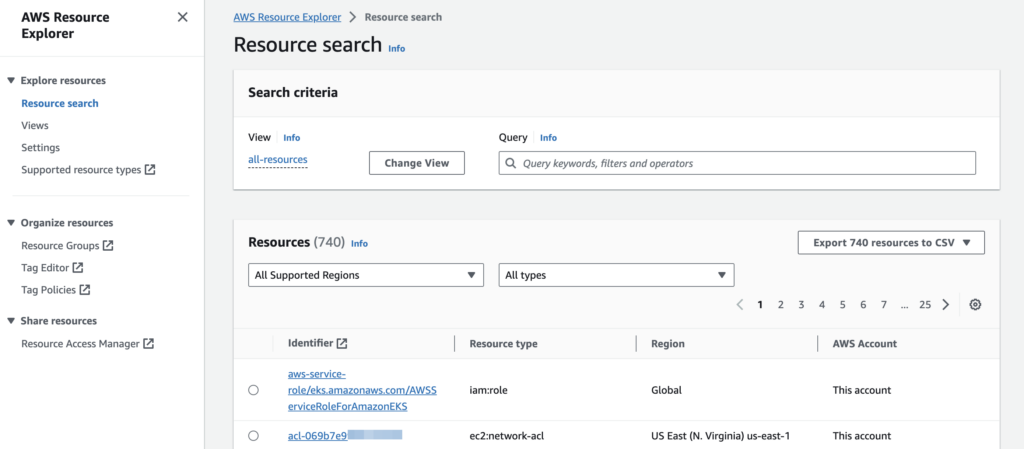The width and height of the screenshot is (1024, 449).
Task: Open Tag Editor in sidebar
Action: (45, 268)
